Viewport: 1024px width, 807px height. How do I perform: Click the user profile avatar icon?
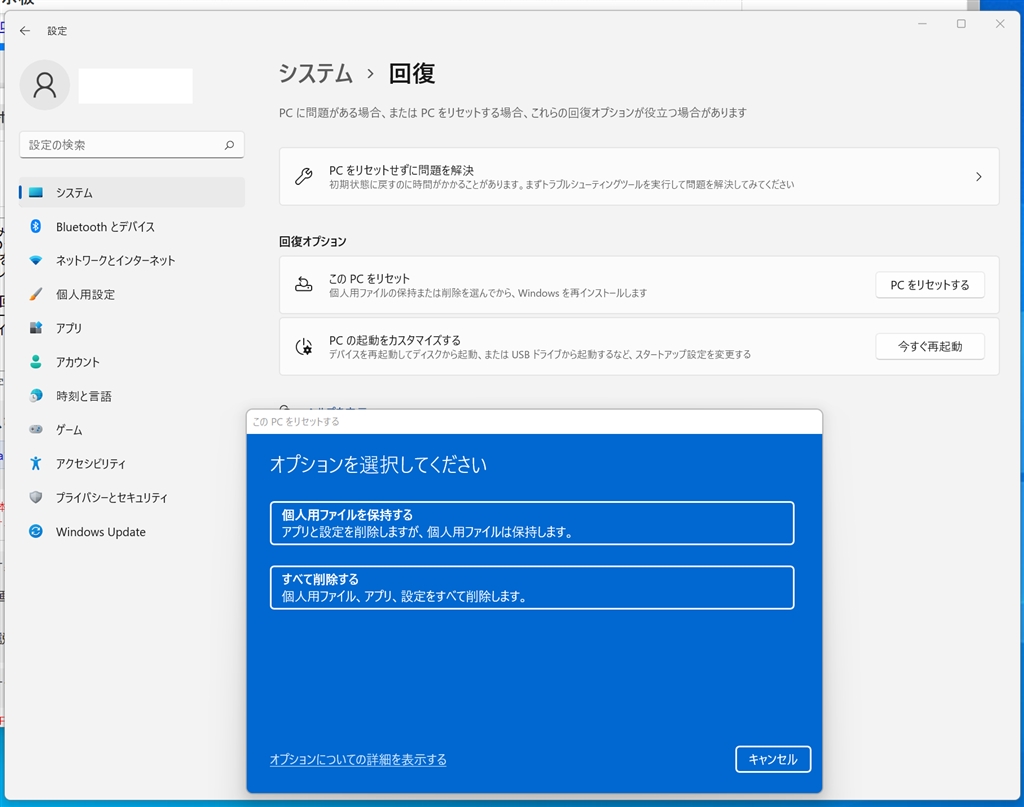[x=44, y=85]
